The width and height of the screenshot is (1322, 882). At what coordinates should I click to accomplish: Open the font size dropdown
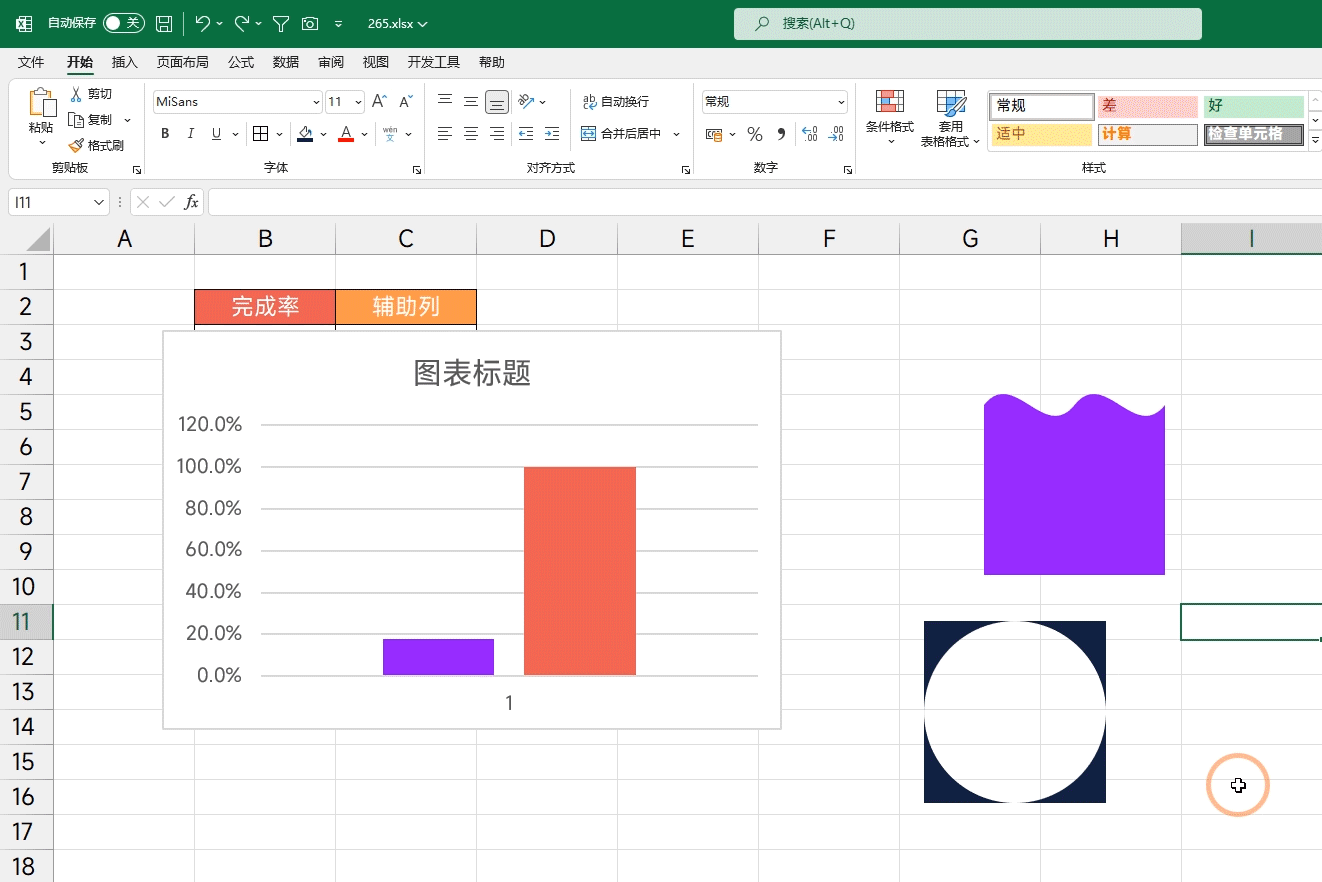(359, 102)
